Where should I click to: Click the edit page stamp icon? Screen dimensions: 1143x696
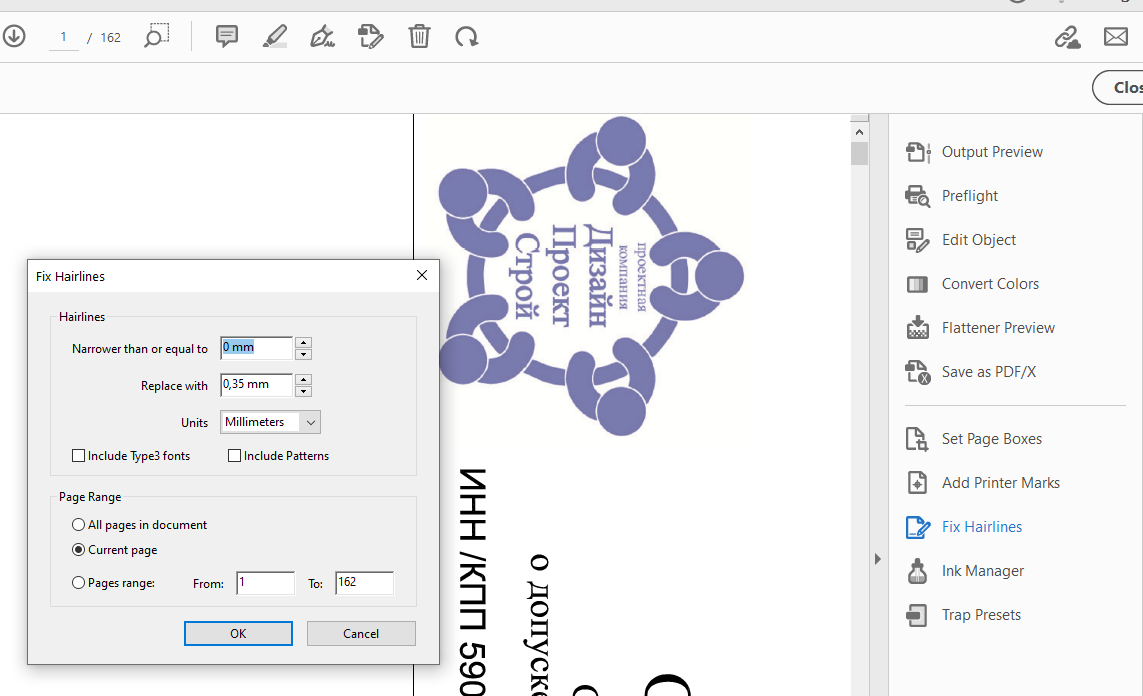[x=370, y=36]
